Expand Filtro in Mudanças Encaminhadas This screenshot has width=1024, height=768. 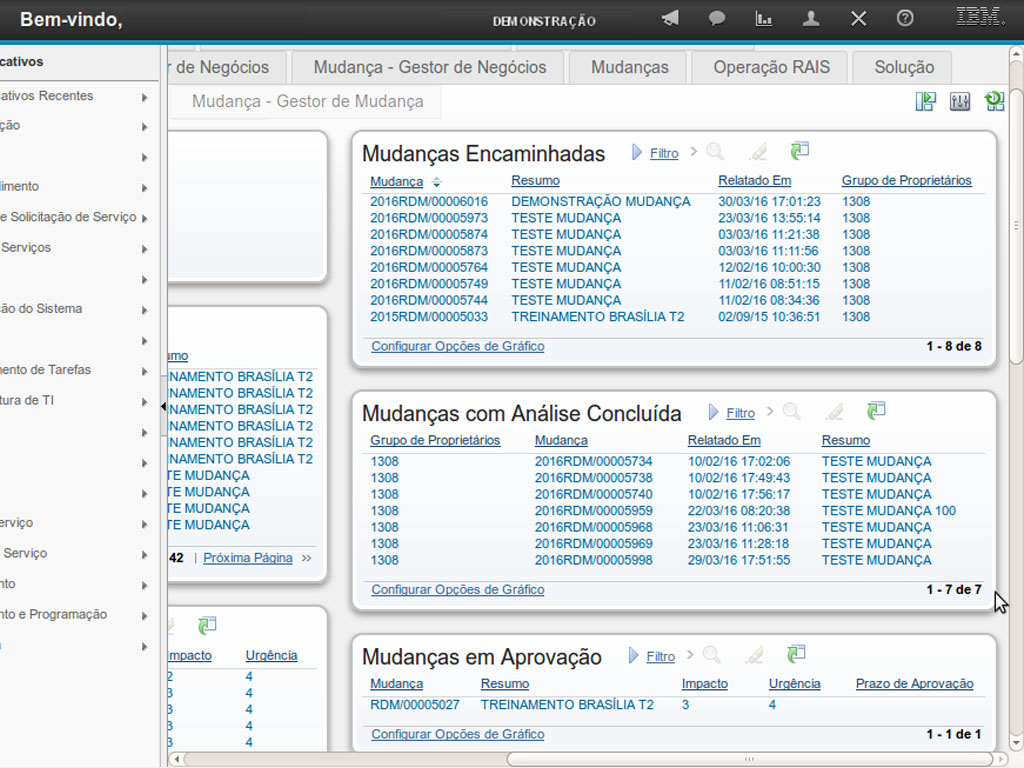[663, 153]
